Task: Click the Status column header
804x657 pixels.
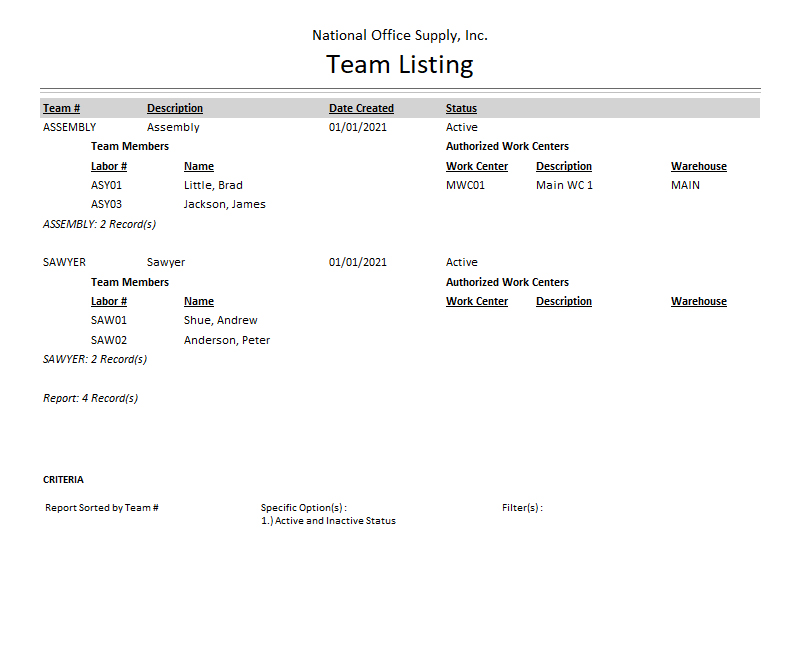Action: [461, 108]
